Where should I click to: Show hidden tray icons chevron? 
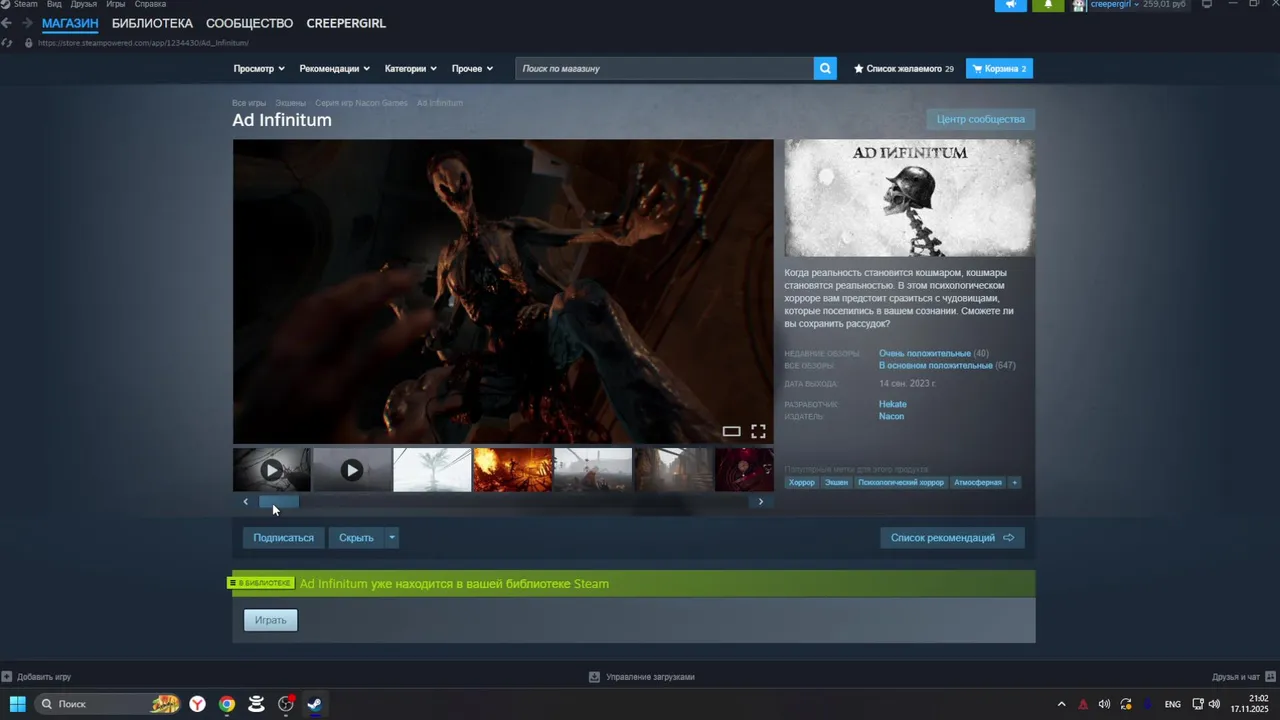1062,704
